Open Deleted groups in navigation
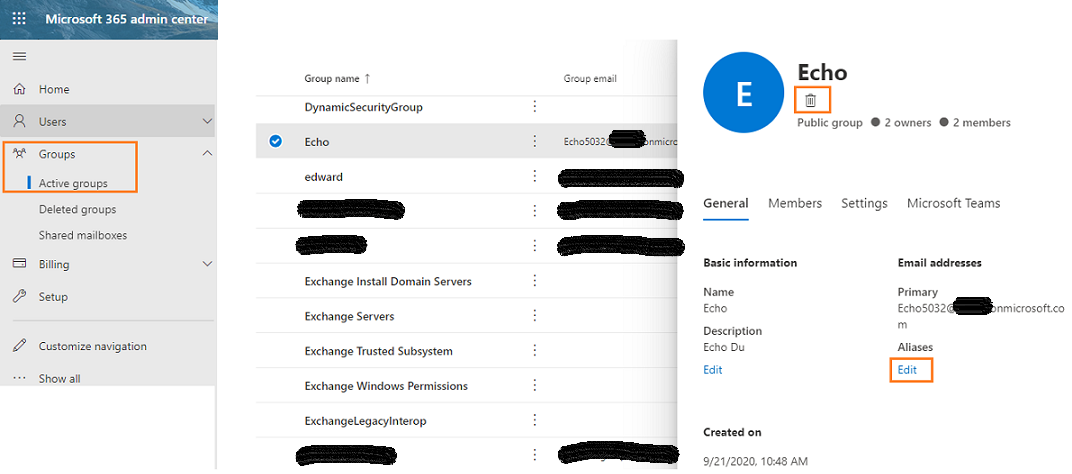 pyautogui.click(x=77, y=209)
